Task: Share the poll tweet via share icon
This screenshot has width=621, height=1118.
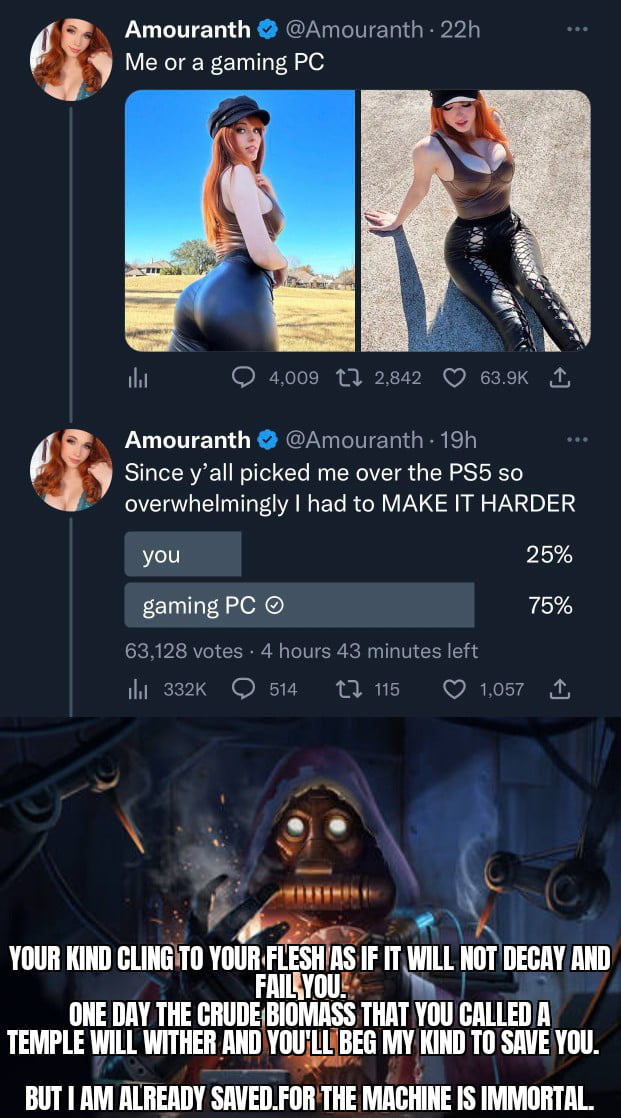Action: pos(561,688)
